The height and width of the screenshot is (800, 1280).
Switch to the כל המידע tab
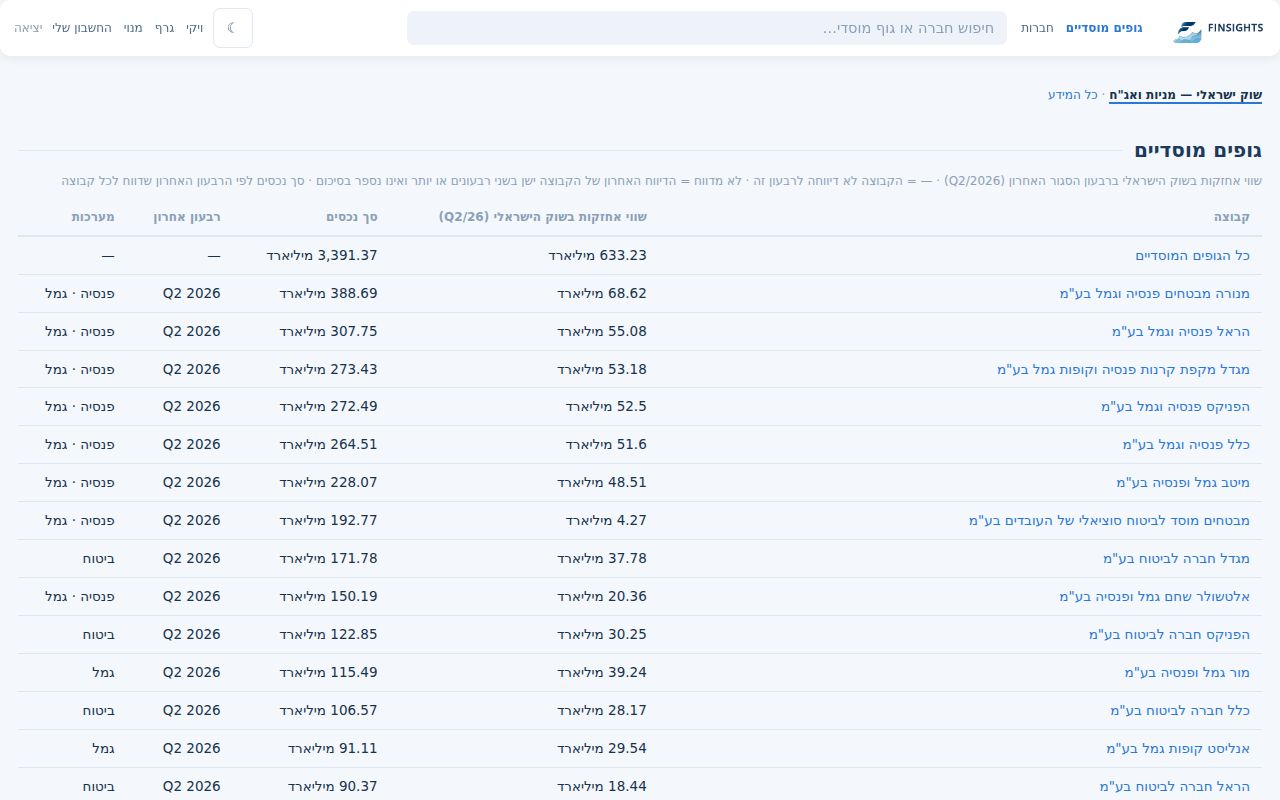[1073, 94]
